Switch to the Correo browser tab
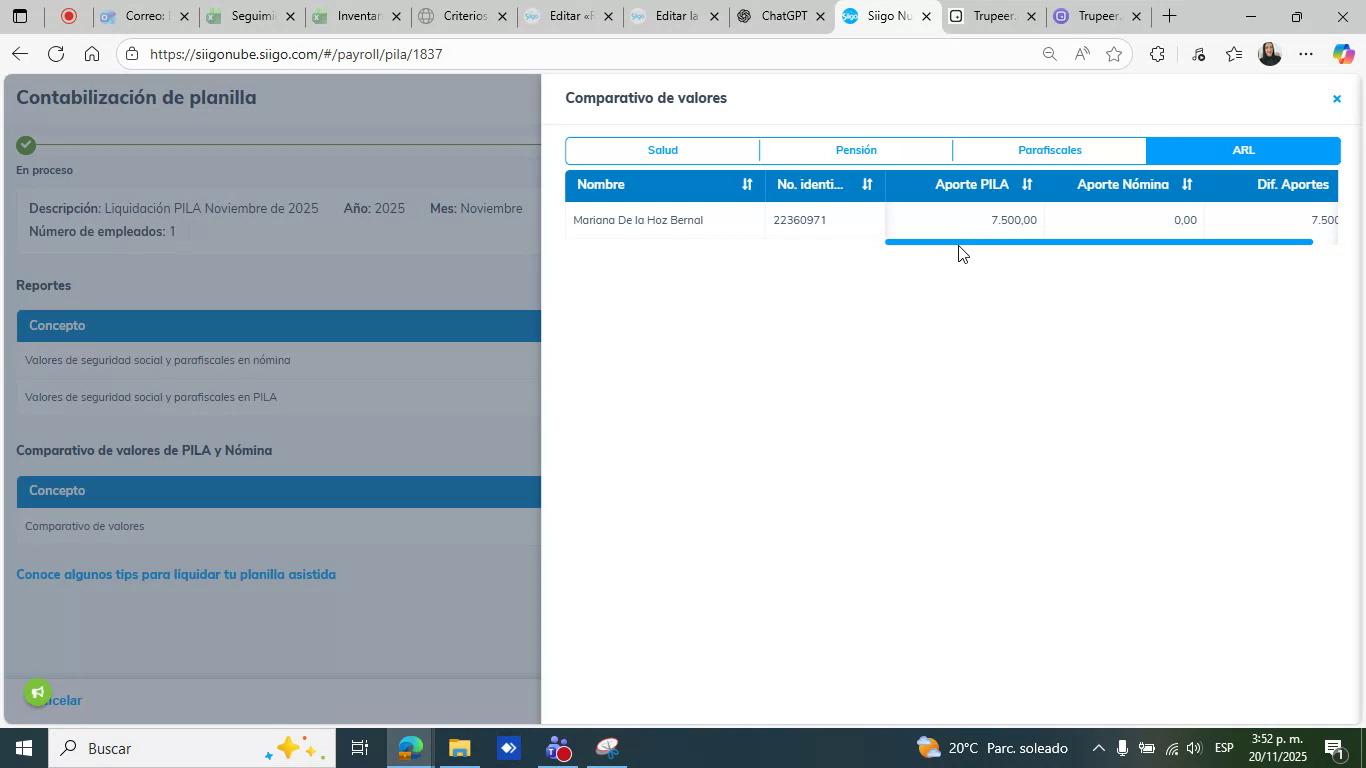This screenshot has height=768, width=1366. pyautogui.click(x=144, y=16)
